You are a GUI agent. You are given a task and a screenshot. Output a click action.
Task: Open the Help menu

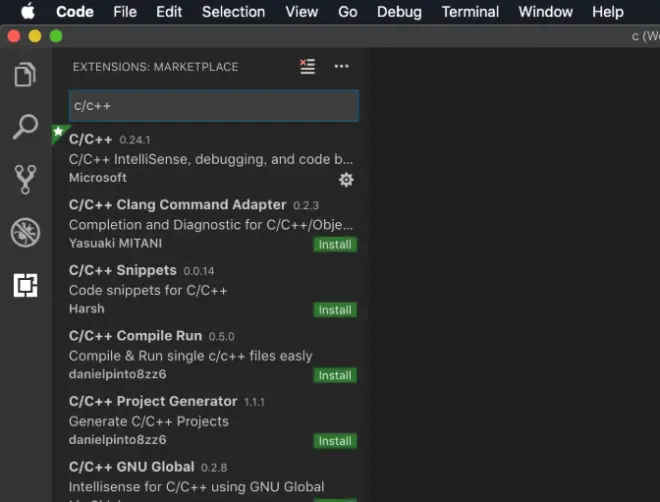point(608,12)
